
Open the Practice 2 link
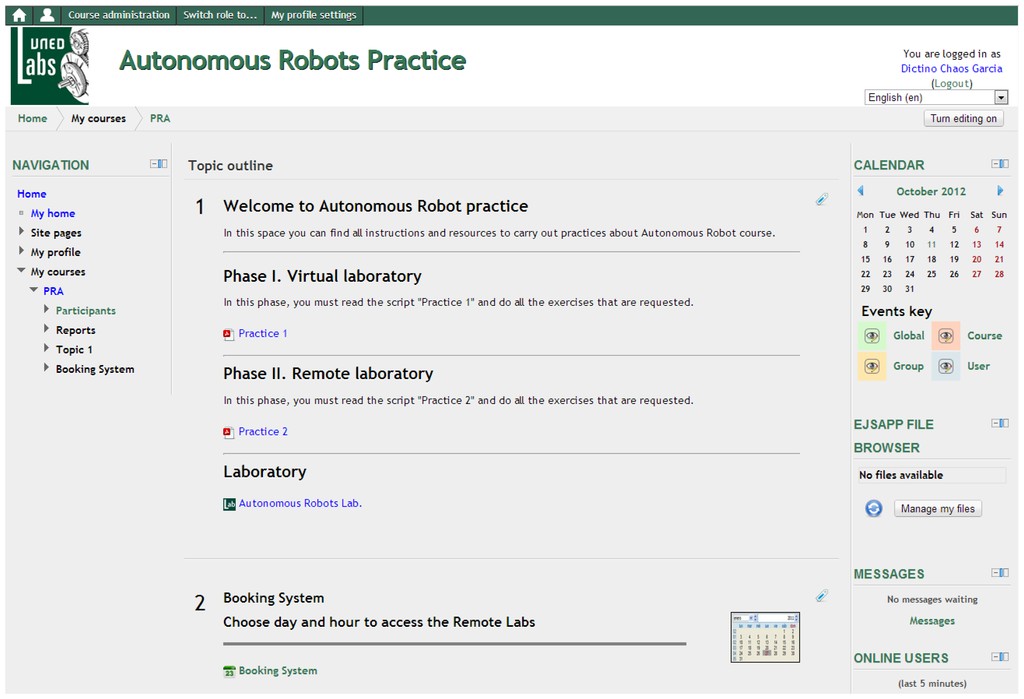pyautogui.click(x=263, y=432)
